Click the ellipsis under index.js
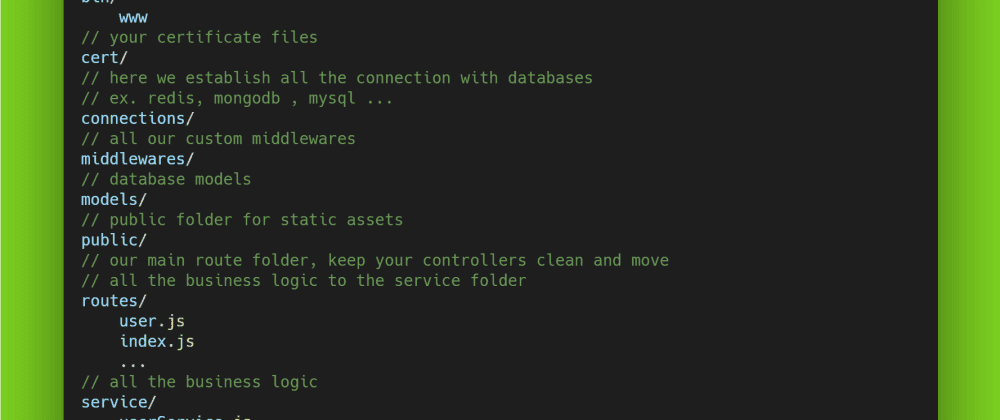Image resolution: width=1000 pixels, height=420 pixels. 133,361
